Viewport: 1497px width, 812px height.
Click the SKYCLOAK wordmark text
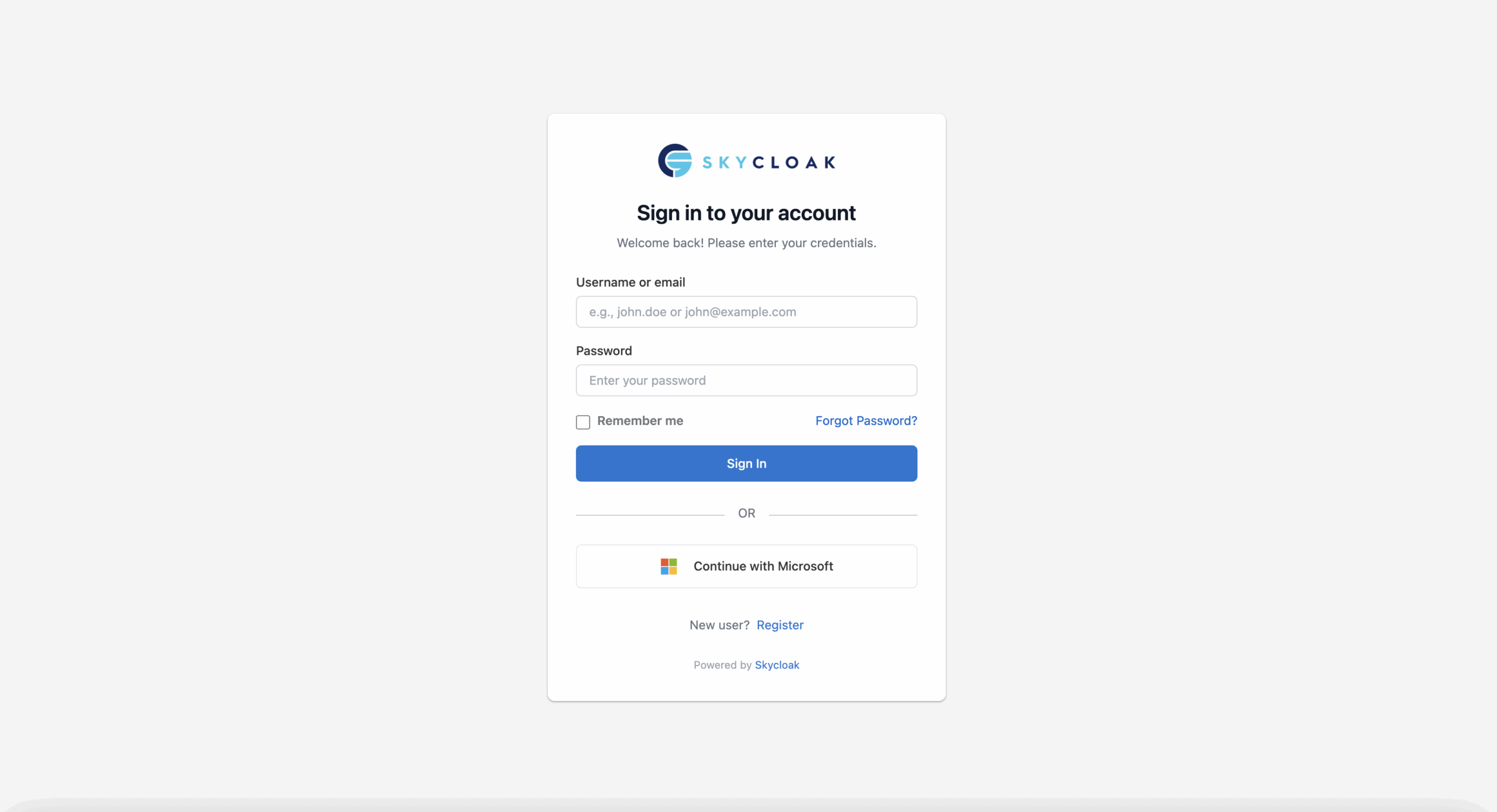(769, 163)
